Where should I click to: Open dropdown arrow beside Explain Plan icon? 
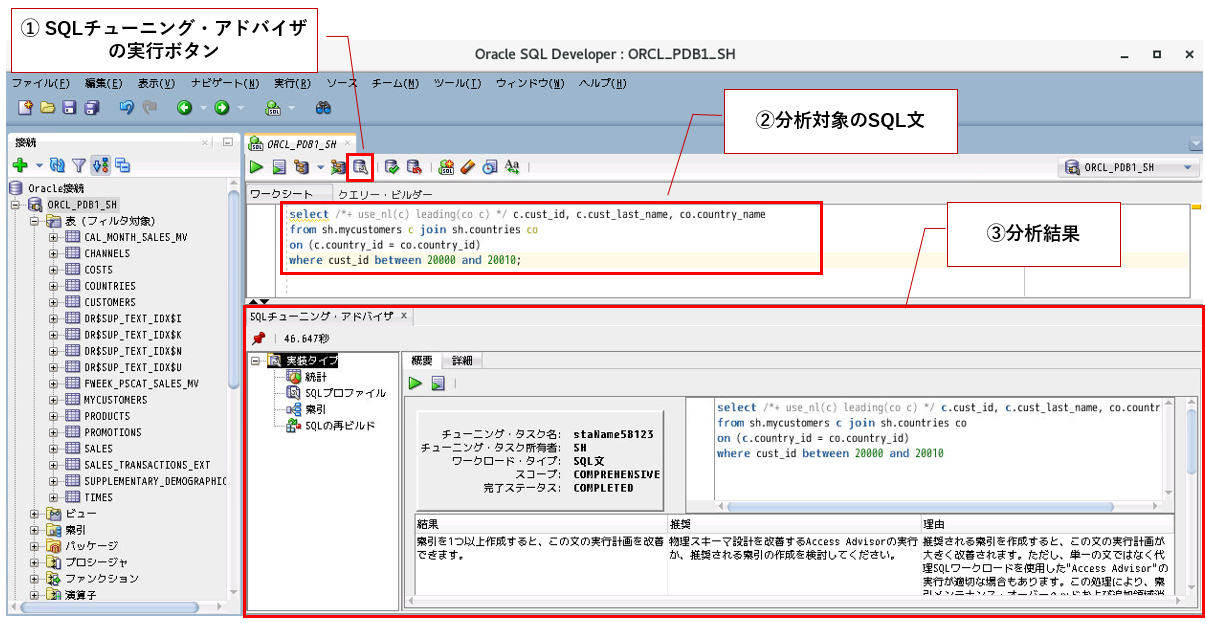(x=320, y=168)
